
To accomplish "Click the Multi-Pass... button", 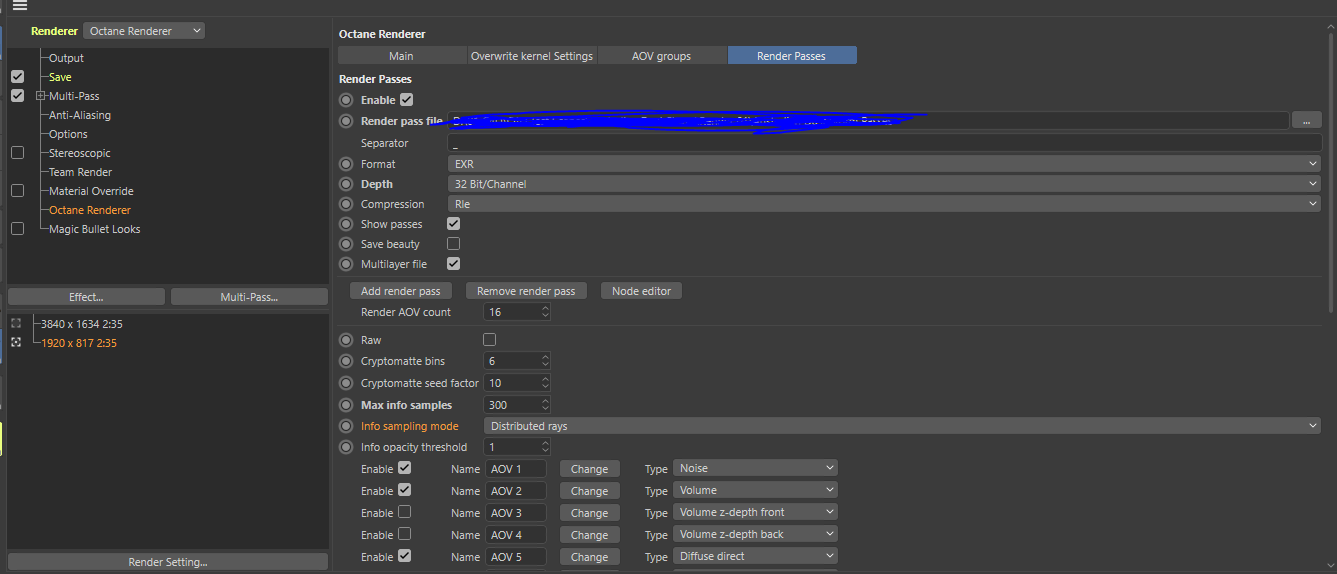I will coord(249,297).
